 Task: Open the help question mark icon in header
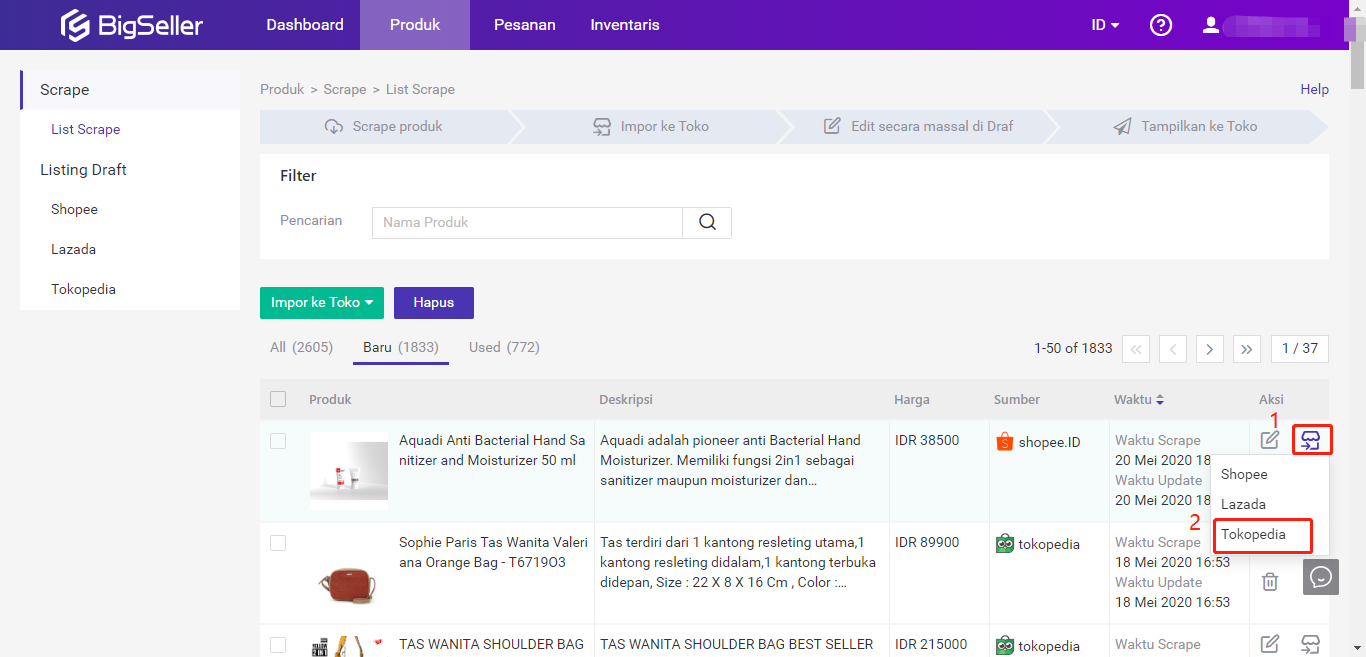pos(1161,25)
